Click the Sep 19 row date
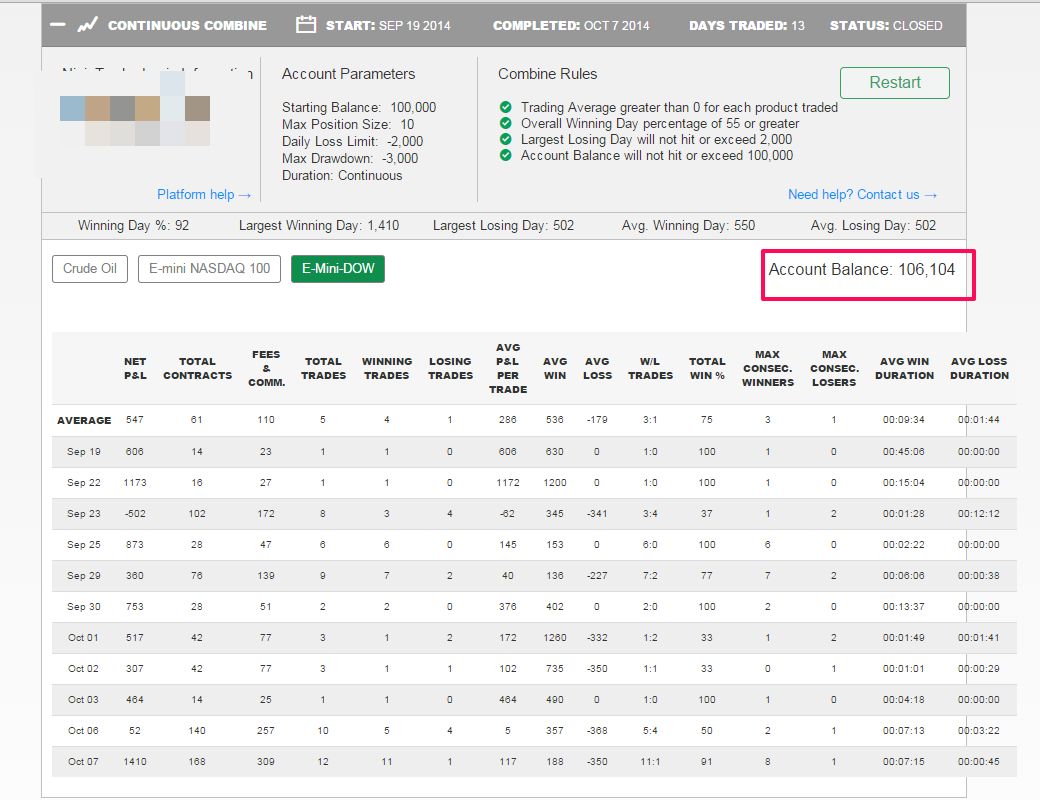 click(x=84, y=452)
